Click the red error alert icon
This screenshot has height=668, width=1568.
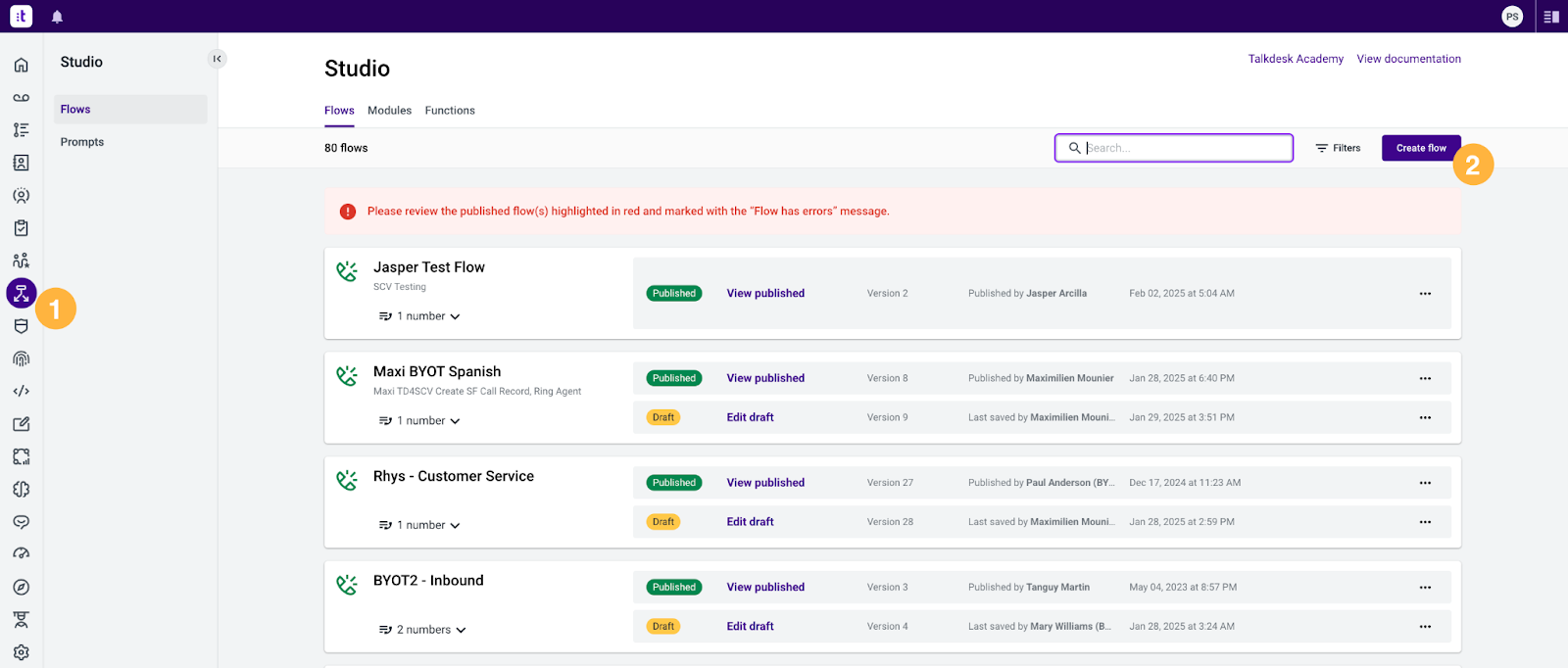pos(348,212)
